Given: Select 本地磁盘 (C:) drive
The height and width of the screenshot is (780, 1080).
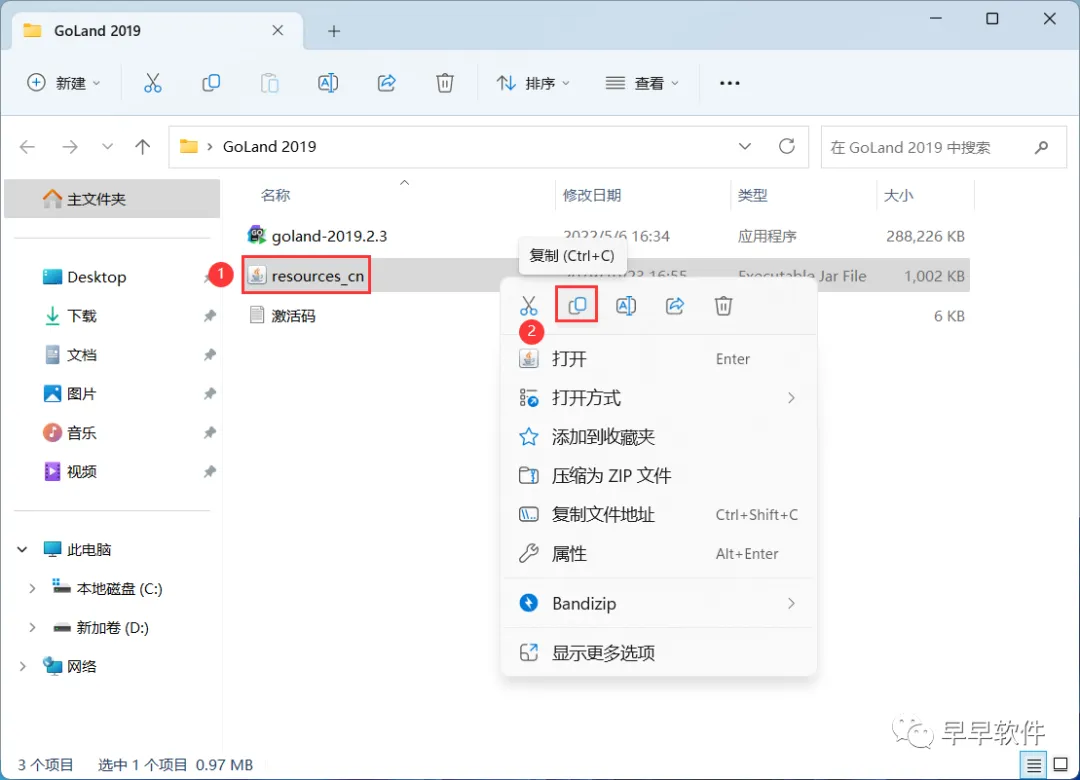Looking at the screenshot, I should point(108,588).
